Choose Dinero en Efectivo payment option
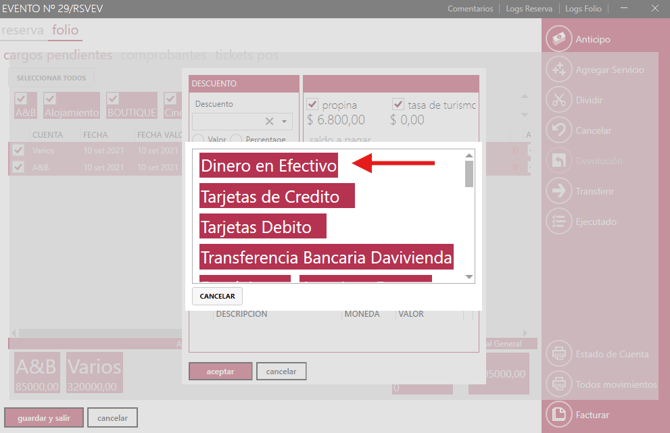 tap(268, 164)
